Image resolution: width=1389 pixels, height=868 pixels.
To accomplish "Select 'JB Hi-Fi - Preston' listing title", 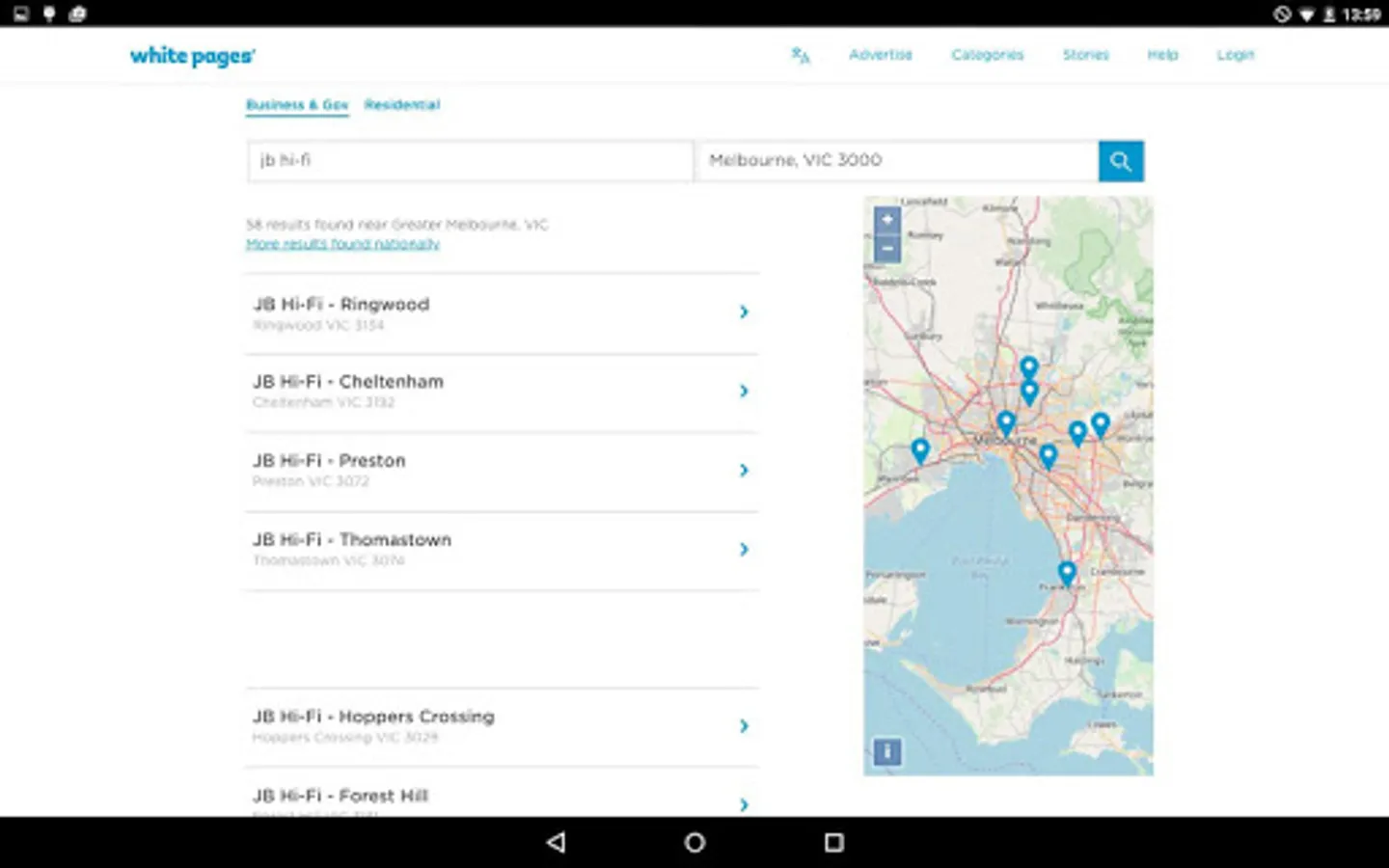I will pyautogui.click(x=329, y=461).
